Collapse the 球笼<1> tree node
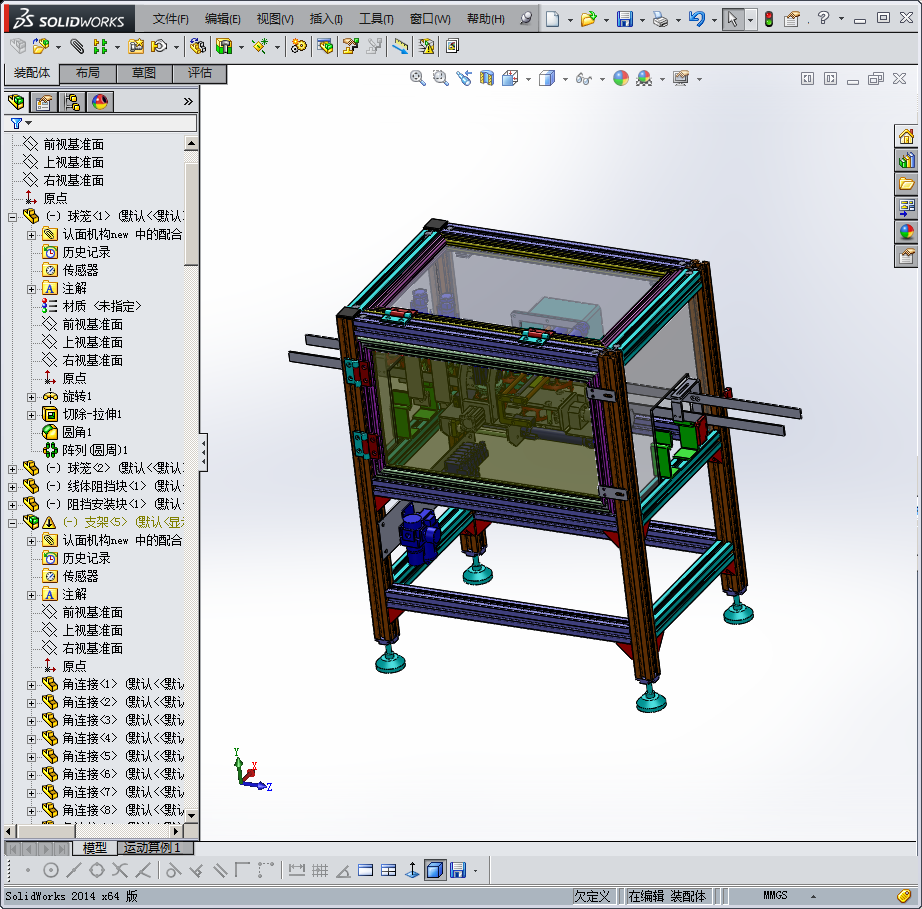The image size is (922, 909). pos(12,217)
